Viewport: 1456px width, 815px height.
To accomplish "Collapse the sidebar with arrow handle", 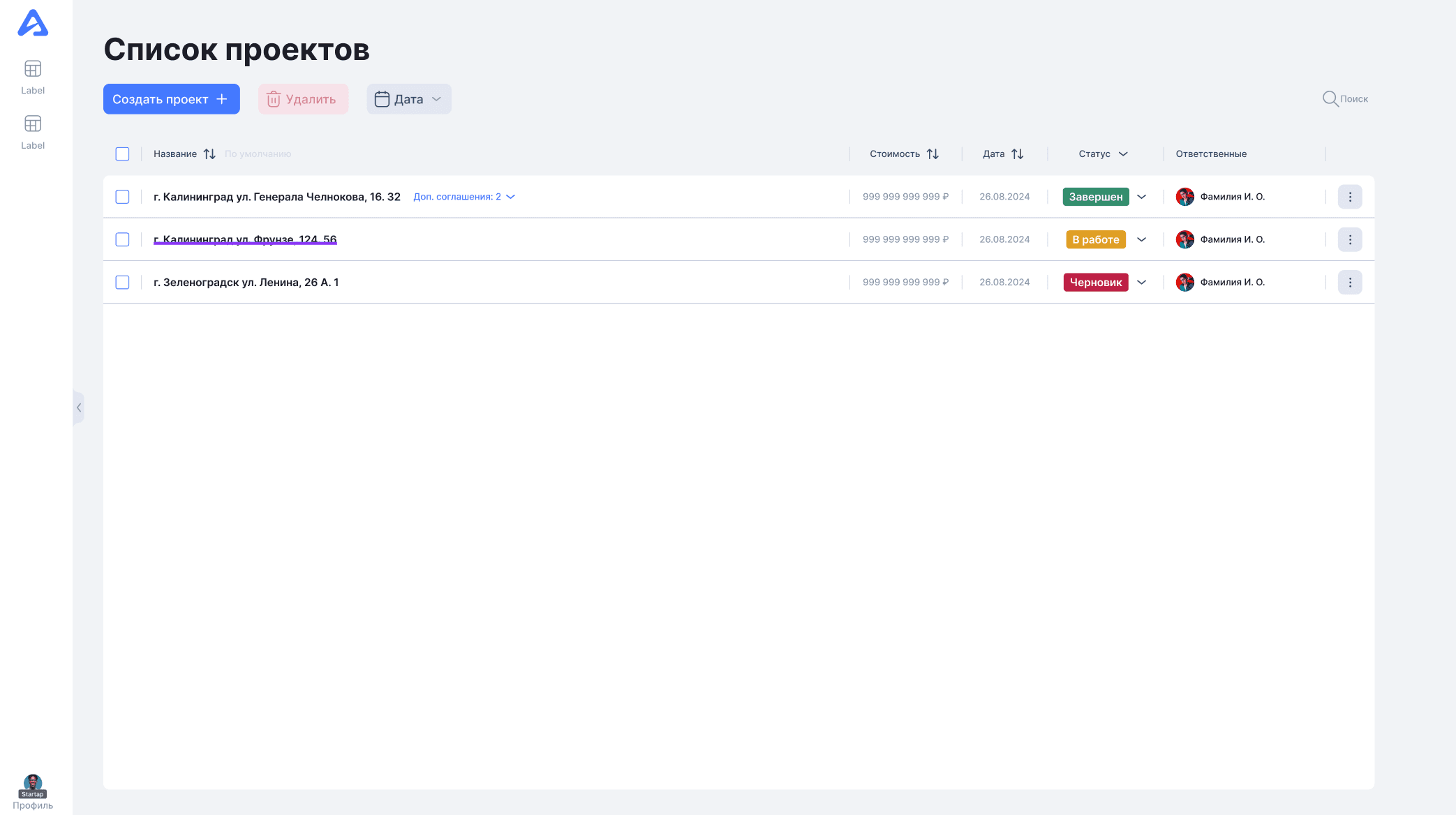I will click(79, 407).
